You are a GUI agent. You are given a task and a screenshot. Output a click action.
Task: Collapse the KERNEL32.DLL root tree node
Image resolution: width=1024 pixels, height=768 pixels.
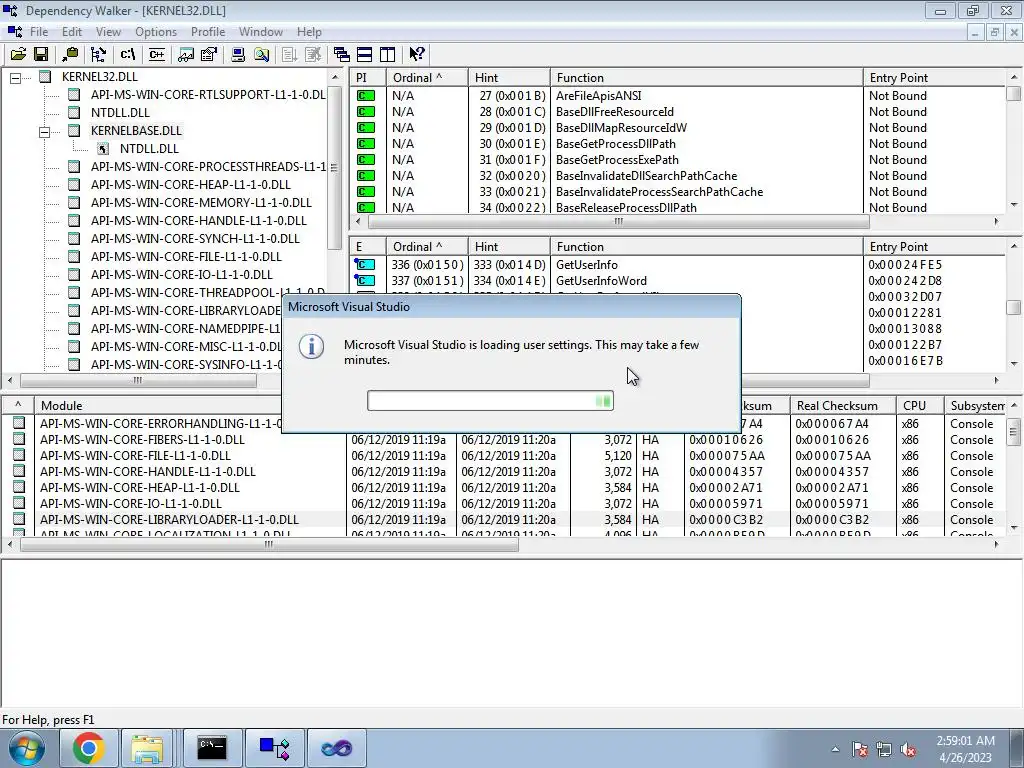16,78
